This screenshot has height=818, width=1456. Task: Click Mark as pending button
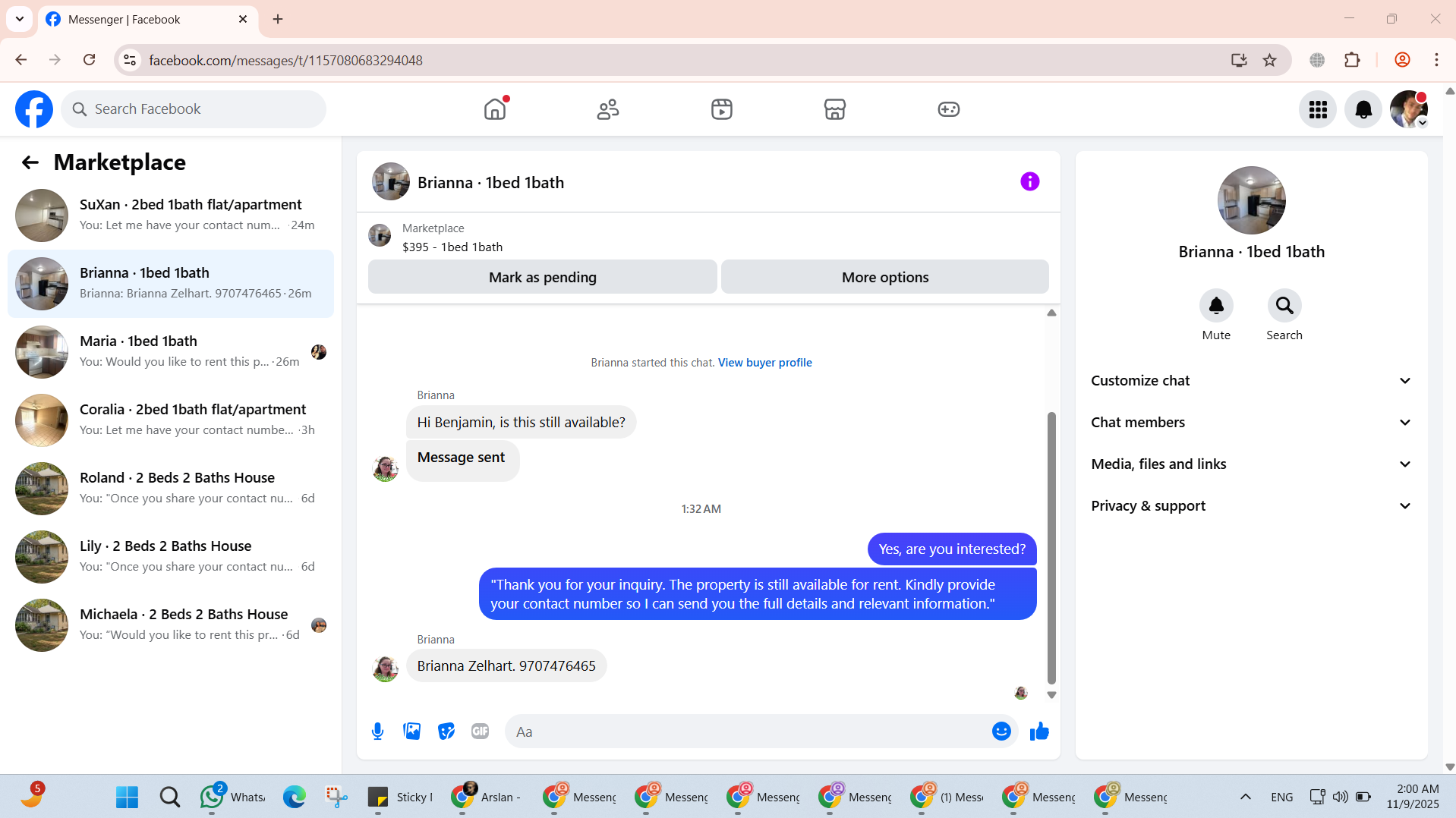[543, 277]
